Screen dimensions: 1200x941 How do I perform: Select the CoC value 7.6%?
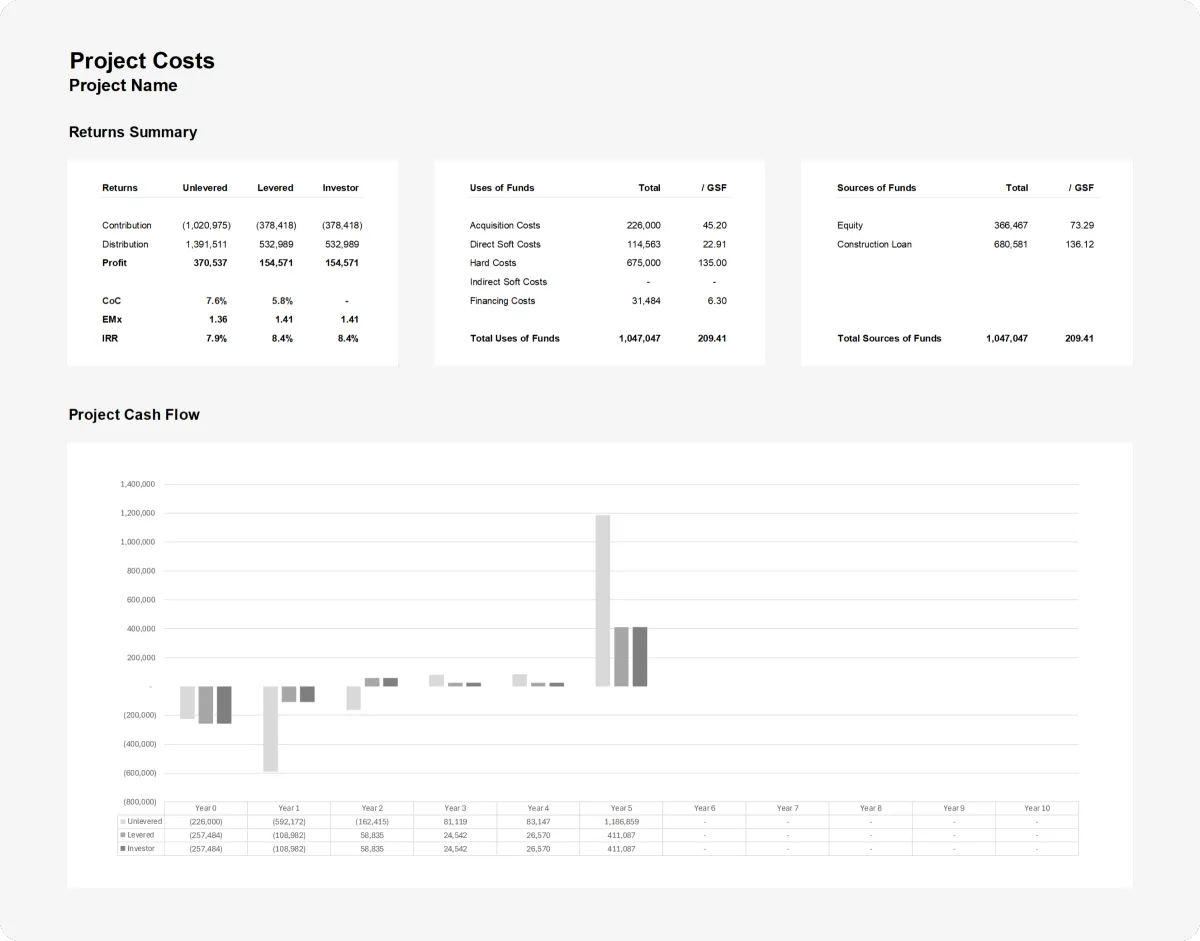[x=216, y=301]
